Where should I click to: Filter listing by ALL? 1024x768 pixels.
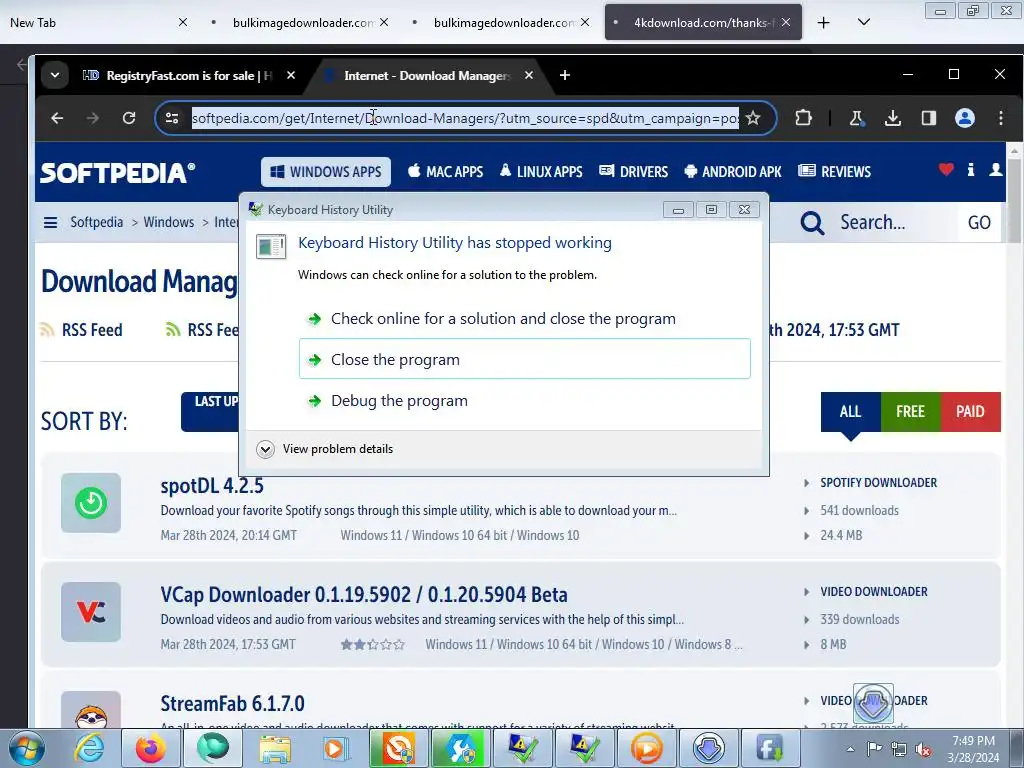850,411
